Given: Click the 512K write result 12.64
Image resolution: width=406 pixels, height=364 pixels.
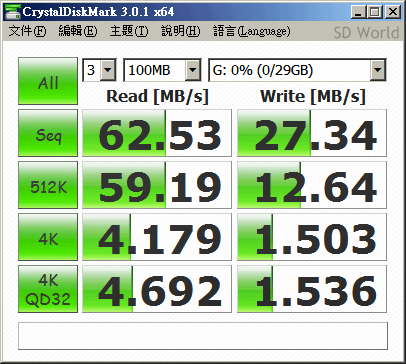Looking at the screenshot, I should point(312,185).
